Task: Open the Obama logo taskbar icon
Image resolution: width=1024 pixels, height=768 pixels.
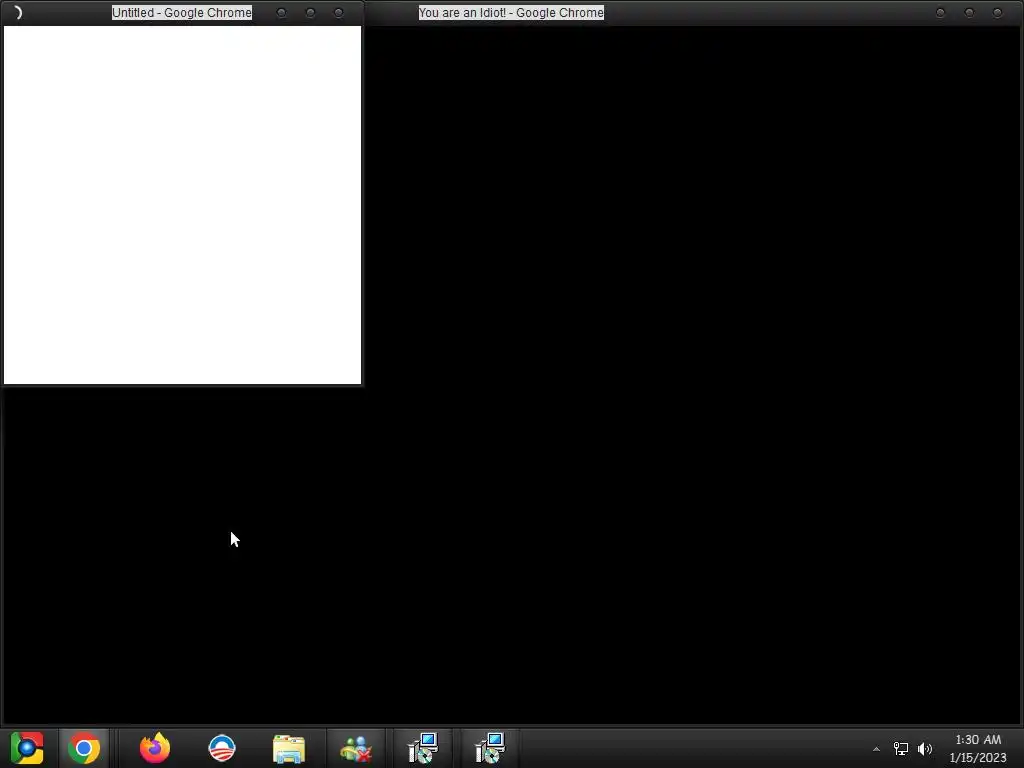Action: pyautogui.click(x=222, y=748)
